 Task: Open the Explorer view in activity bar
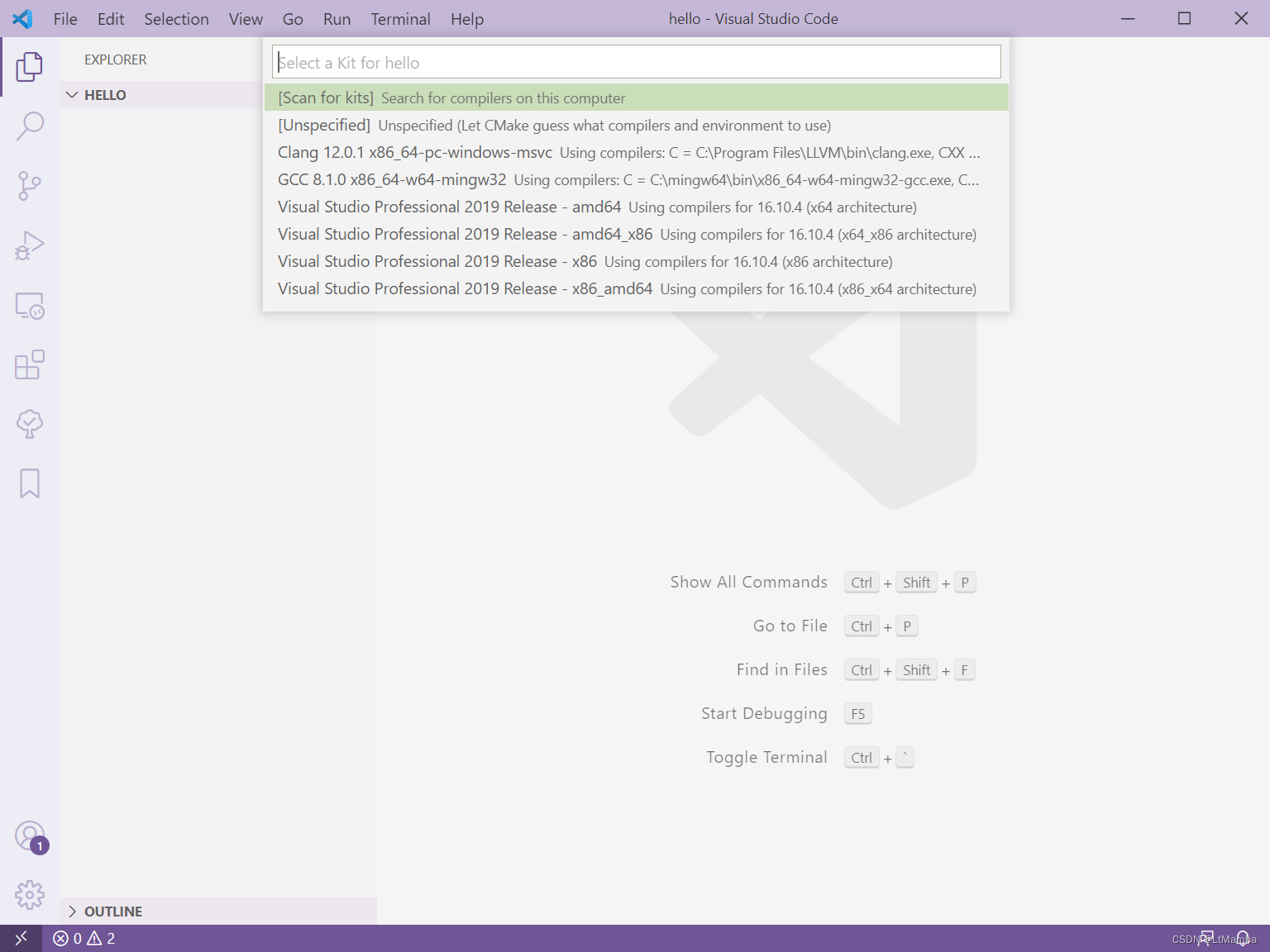coord(30,66)
